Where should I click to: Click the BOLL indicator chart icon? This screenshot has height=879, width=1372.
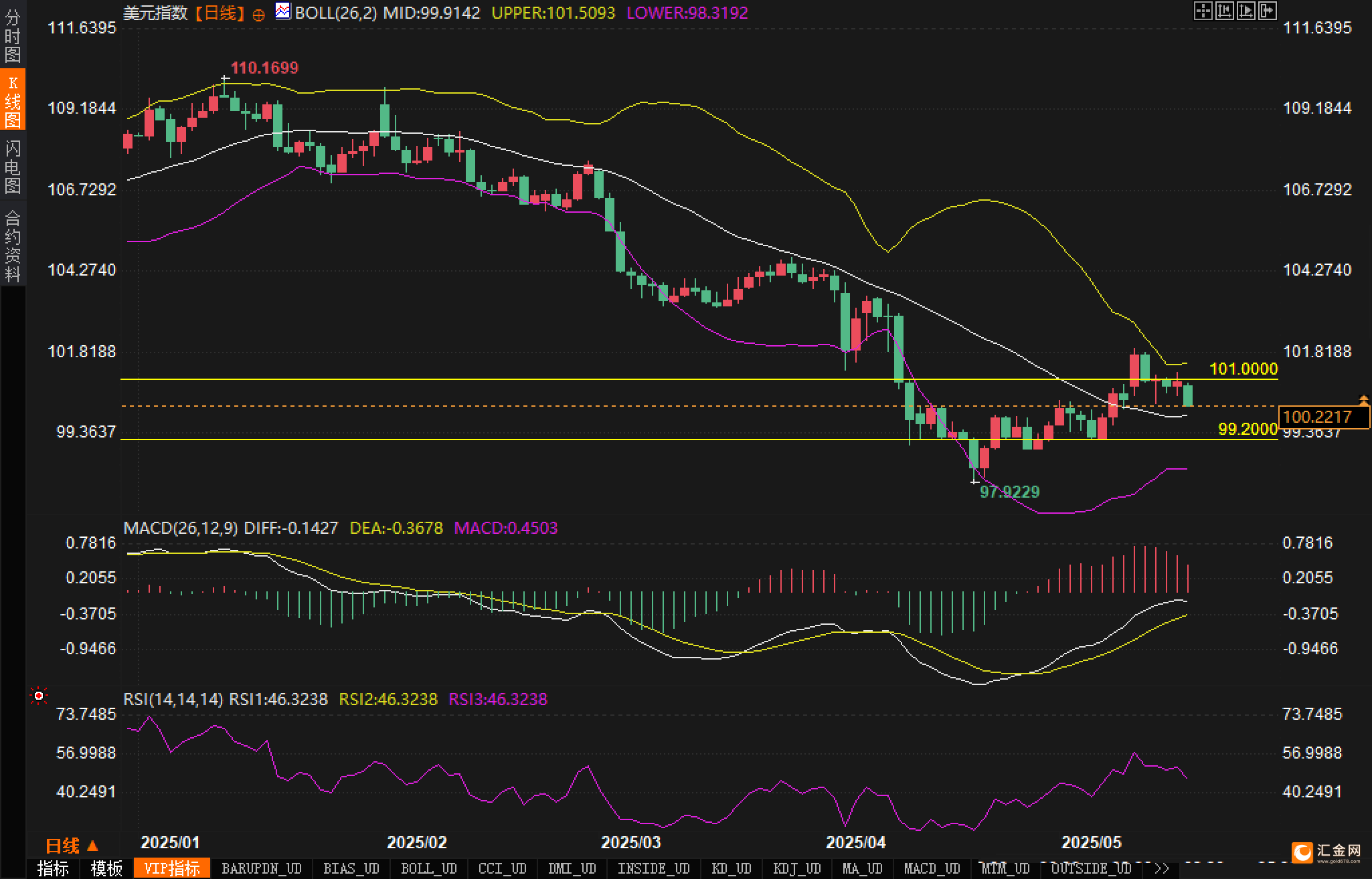tap(283, 11)
